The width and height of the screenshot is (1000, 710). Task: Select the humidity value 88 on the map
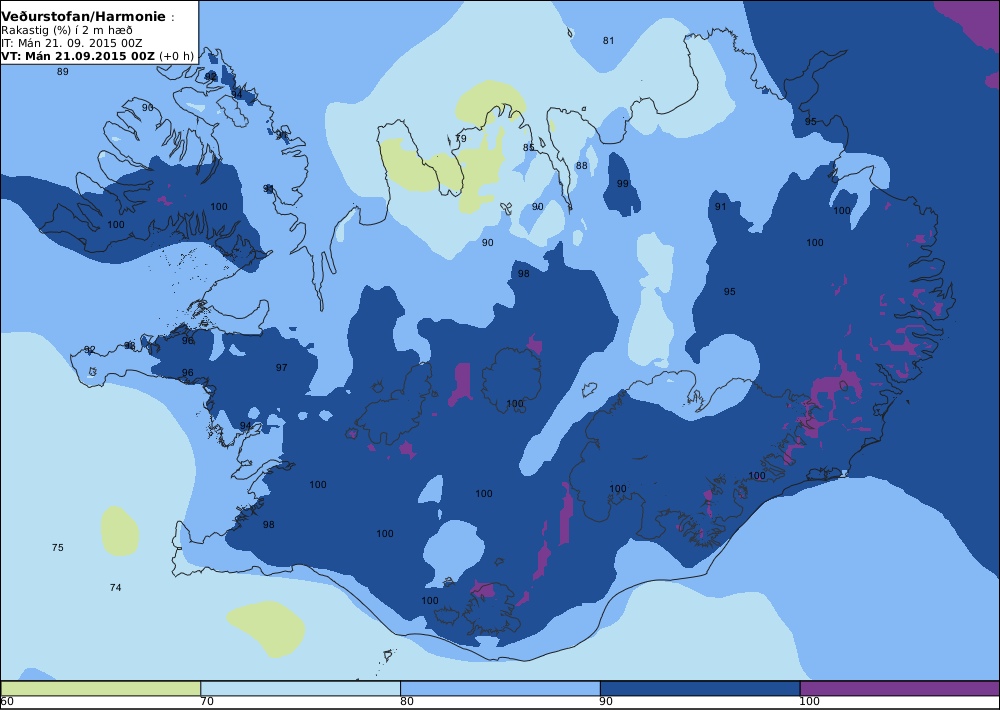tap(582, 166)
